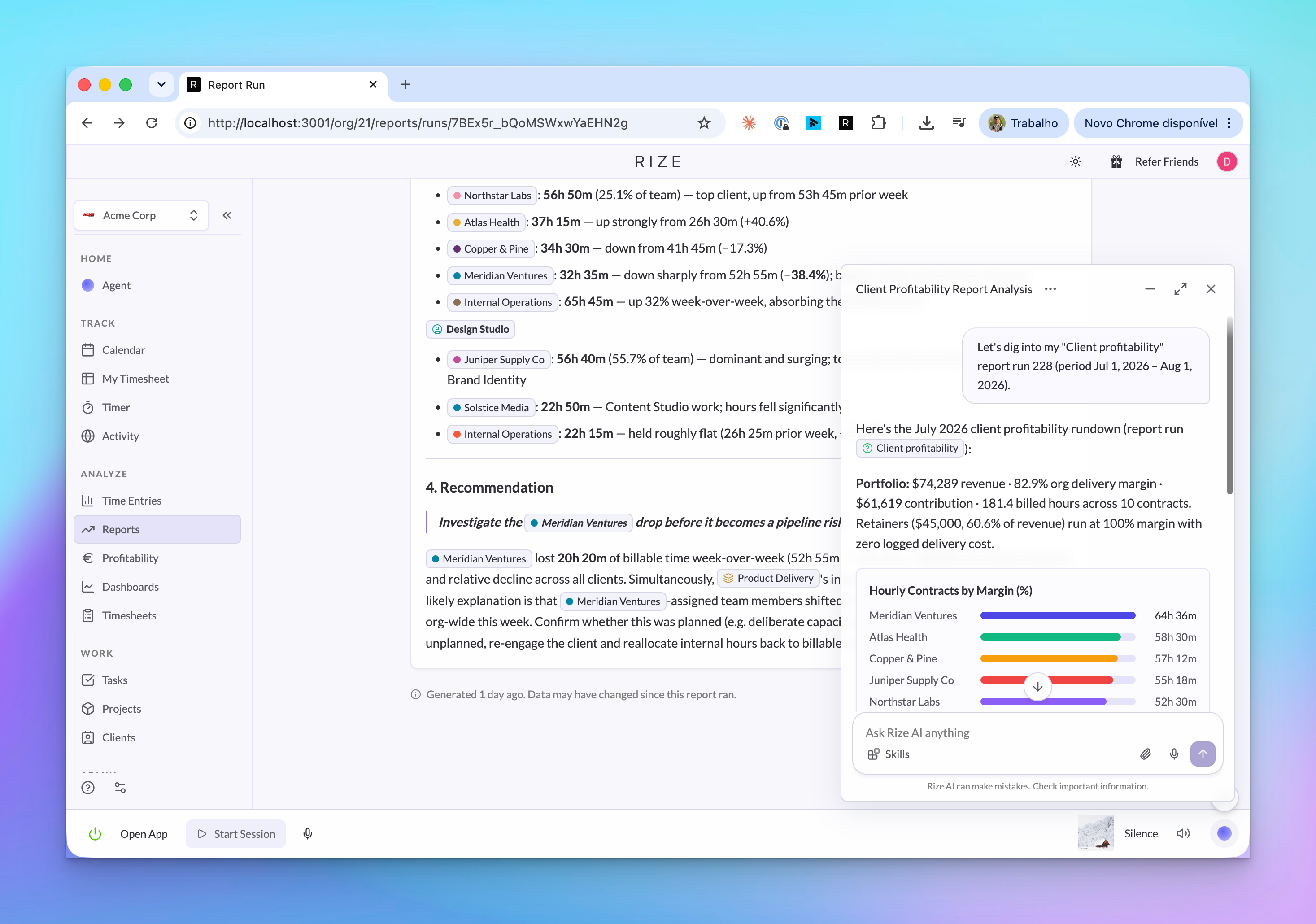Click the Design Studio team chip
Viewport: 1316px width, 924px height.
pos(471,330)
